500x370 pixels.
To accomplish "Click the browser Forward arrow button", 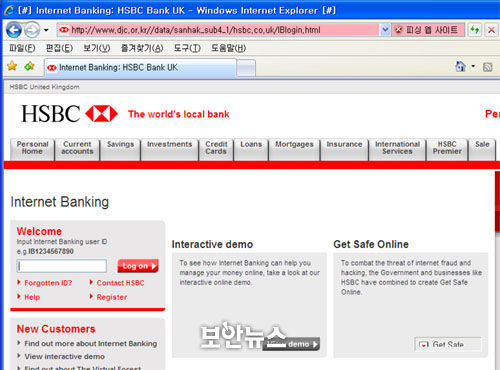I will tap(32, 30).
